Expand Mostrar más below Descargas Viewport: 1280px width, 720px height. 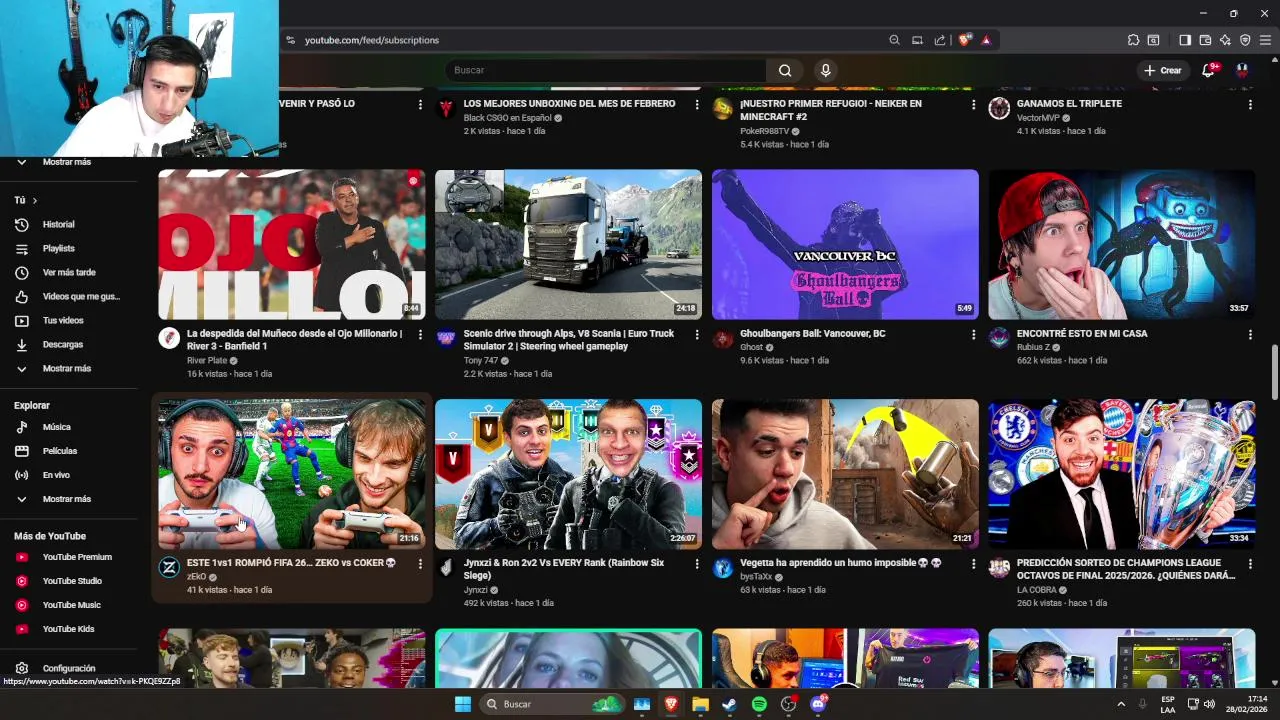coord(69,368)
